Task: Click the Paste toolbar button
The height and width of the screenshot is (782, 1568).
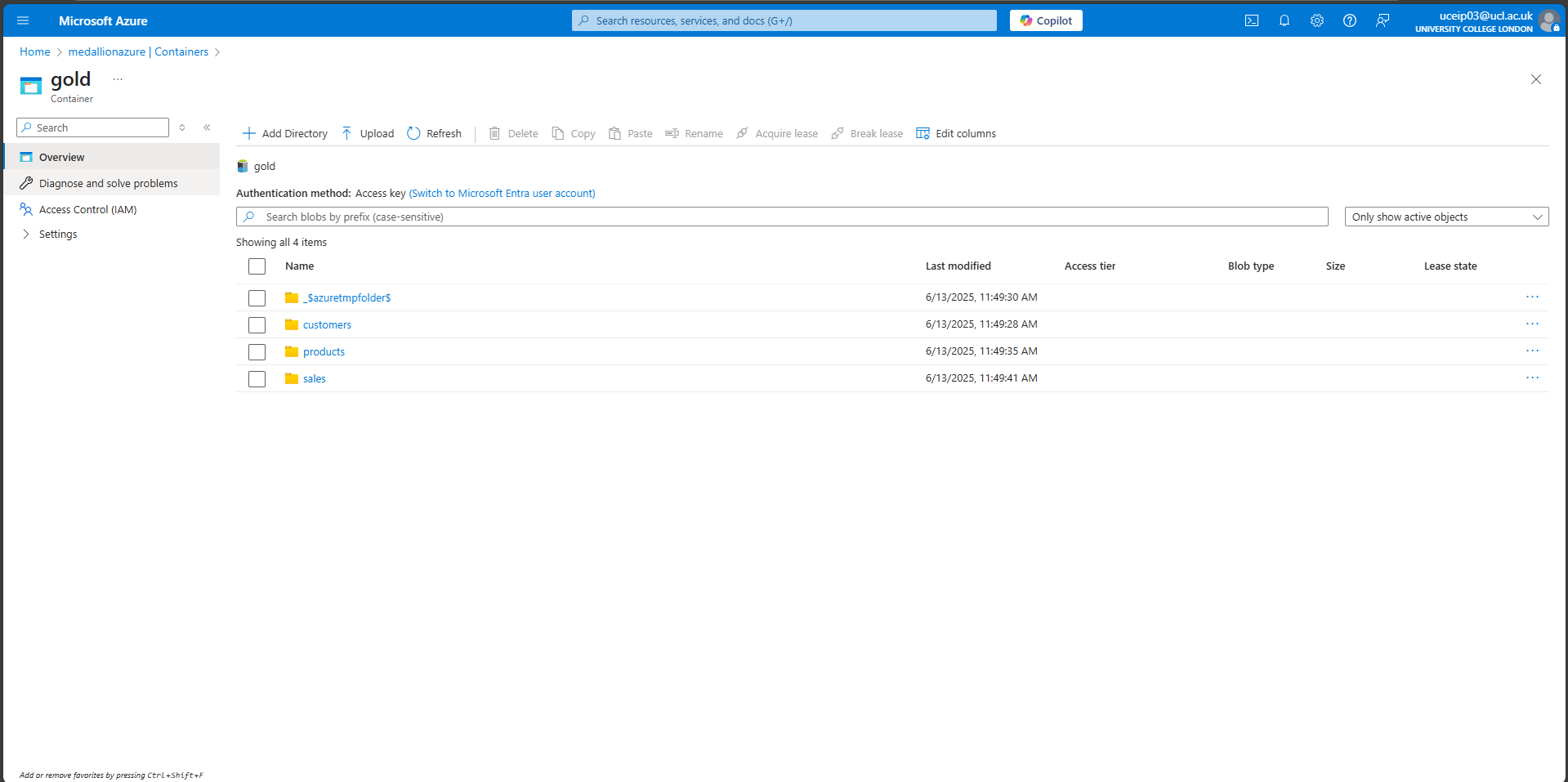Action: (631, 133)
